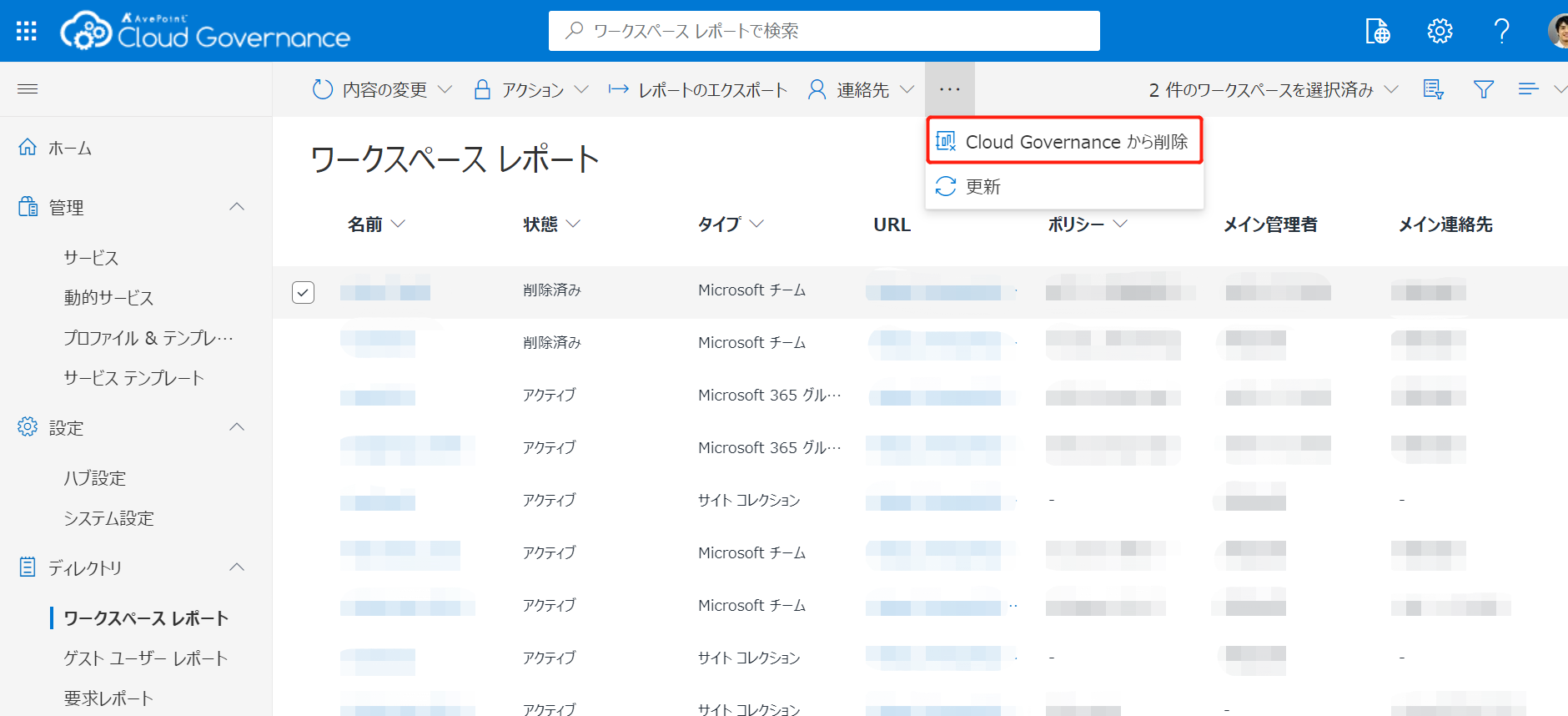
Task: Click the 連絡先 button label
Action: coord(863,89)
